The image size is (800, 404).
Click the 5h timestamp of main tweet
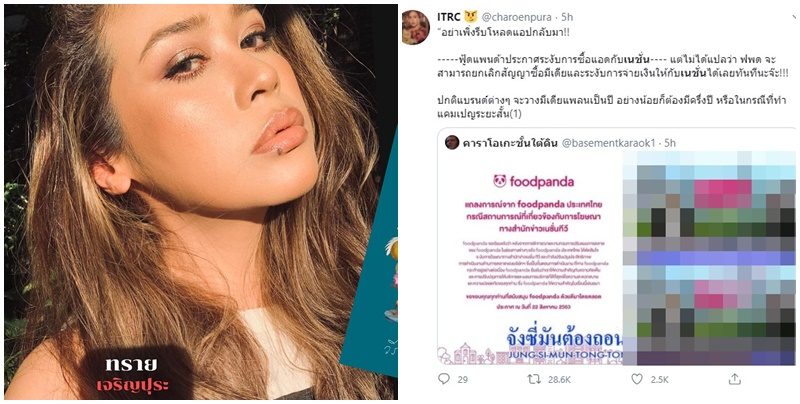point(567,17)
